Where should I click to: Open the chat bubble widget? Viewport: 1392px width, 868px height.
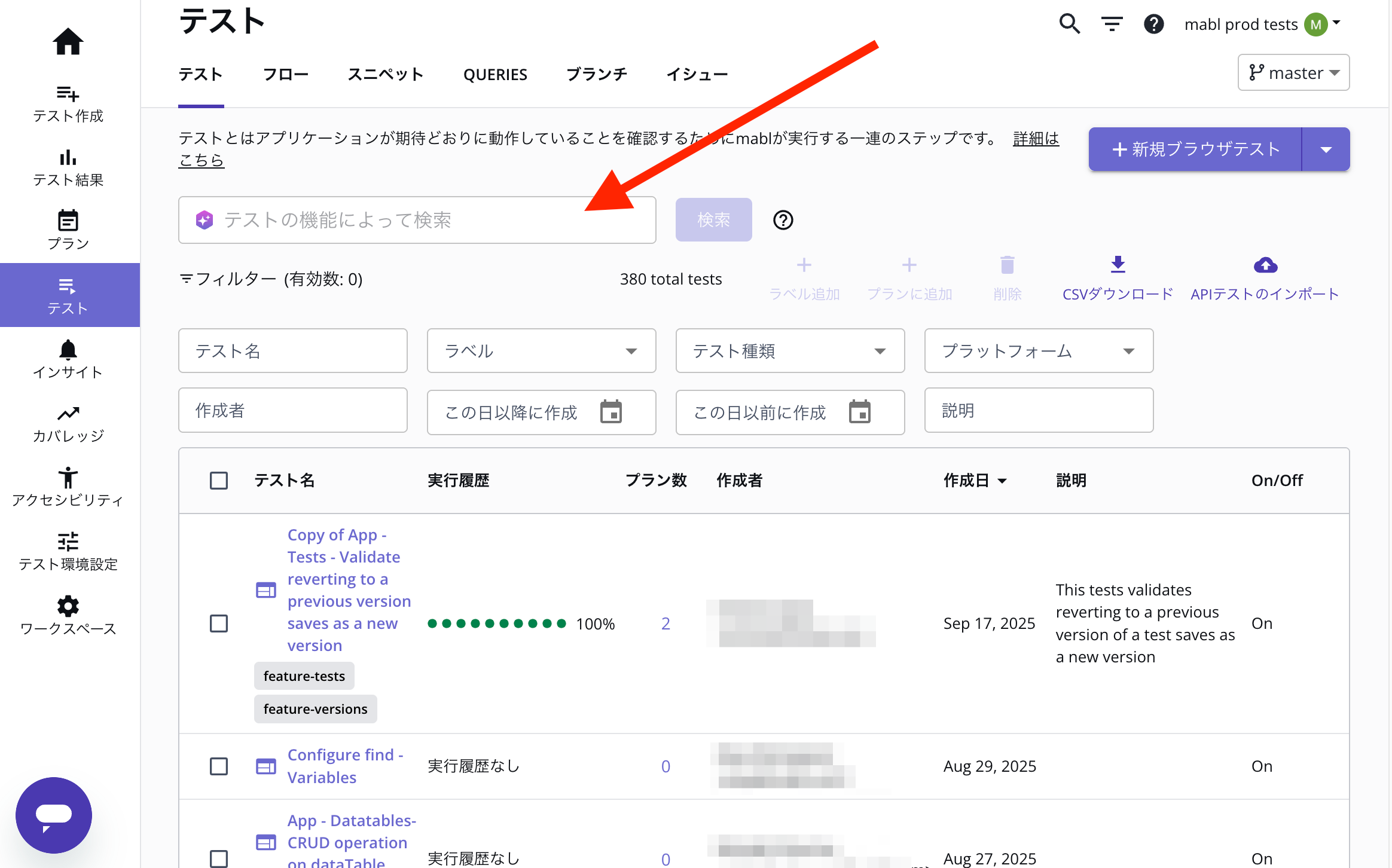[x=54, y=815]
